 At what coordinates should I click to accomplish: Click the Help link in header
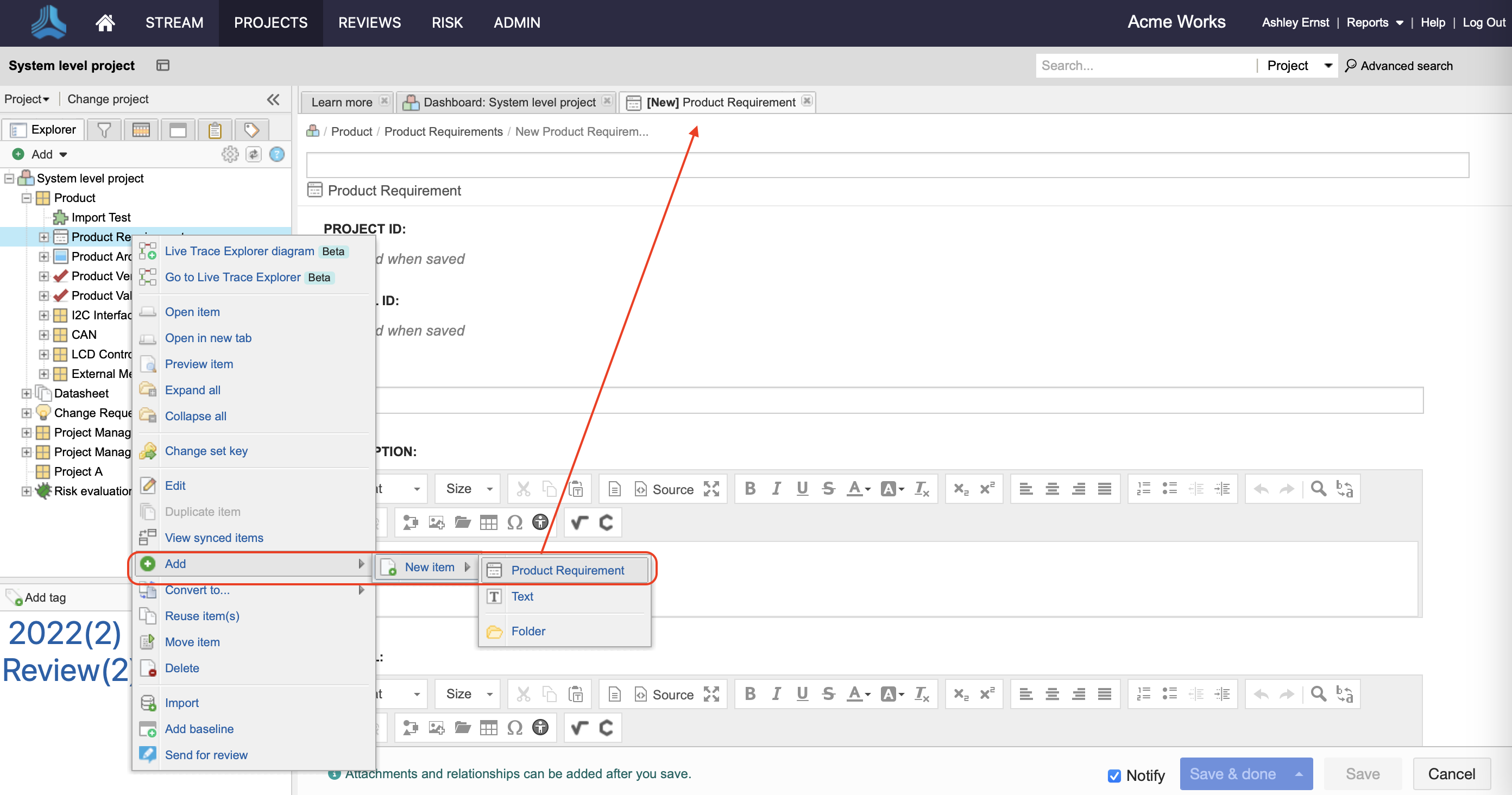click(1433, 22)
